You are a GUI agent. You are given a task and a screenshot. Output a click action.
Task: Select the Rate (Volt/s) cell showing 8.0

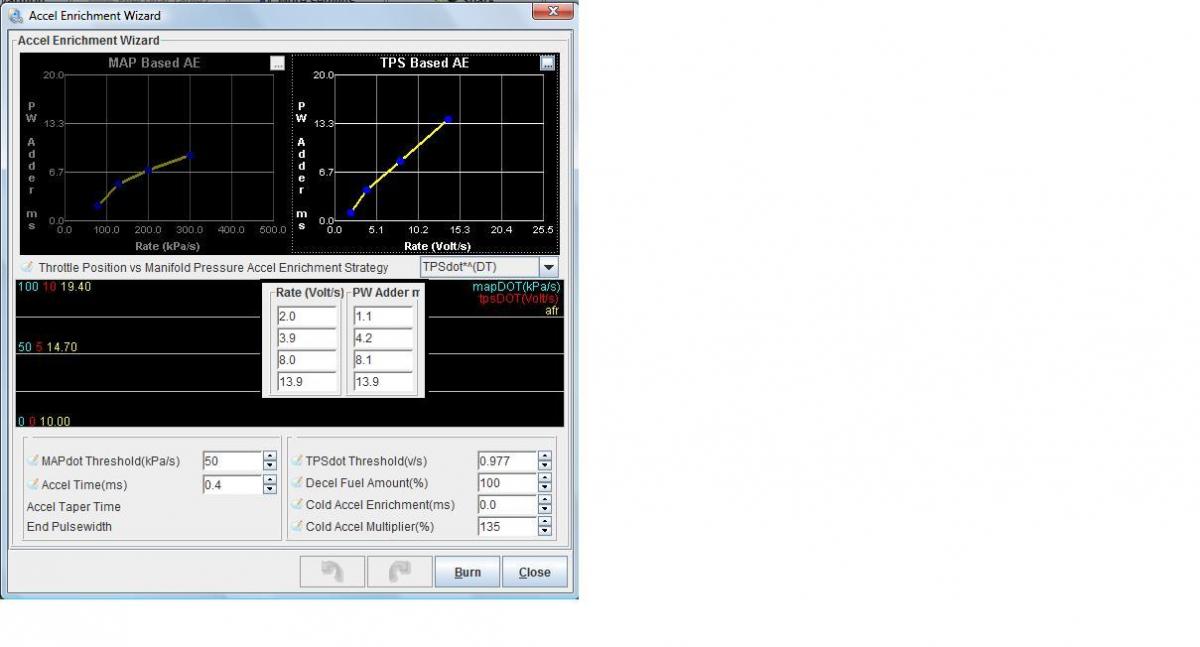click(307, 360)
